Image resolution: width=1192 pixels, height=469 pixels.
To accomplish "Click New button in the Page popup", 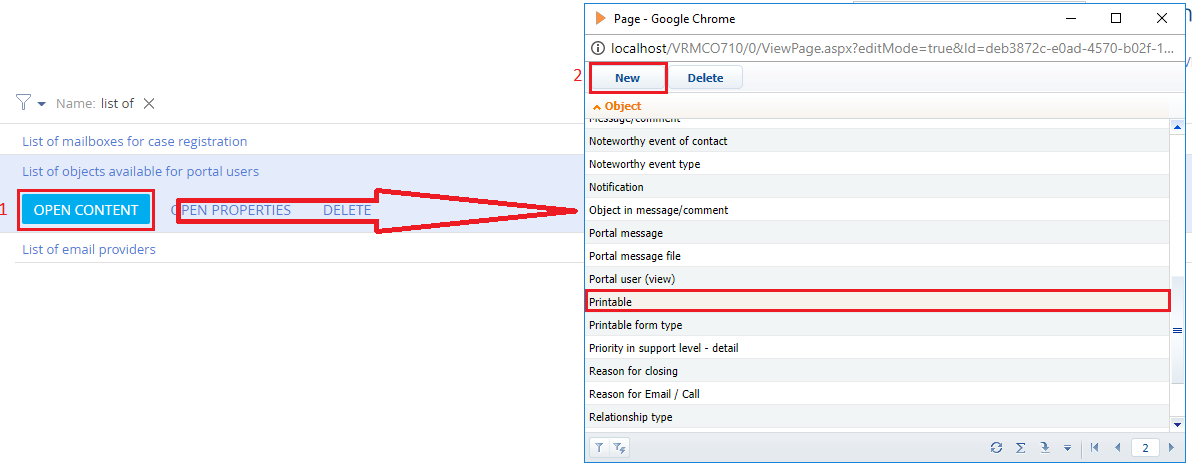I will pyautogui.click(x=628, y=78).
